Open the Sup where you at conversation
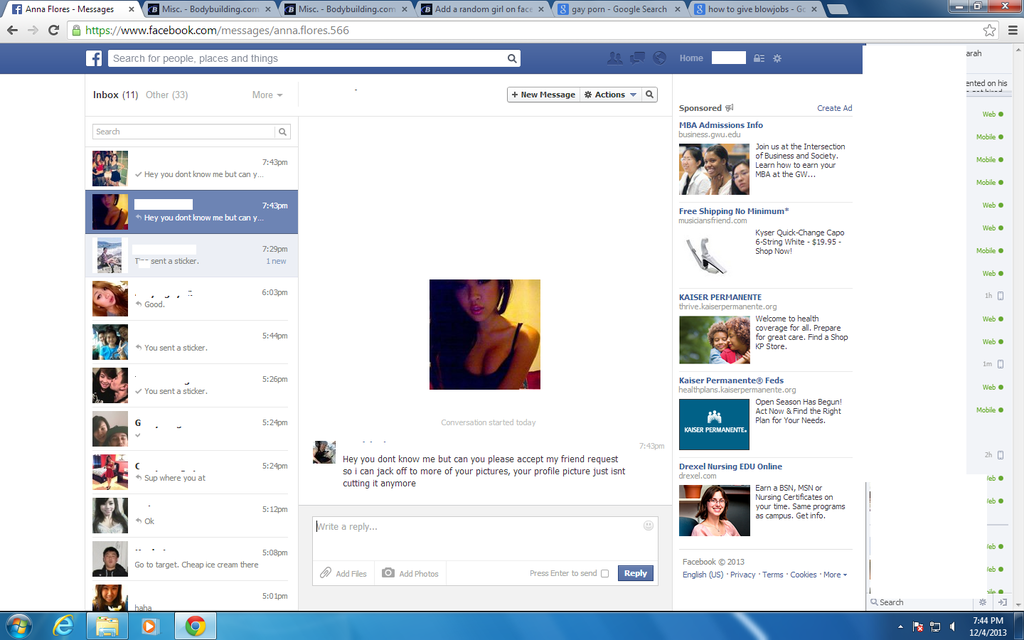The height and width of the screenshot is (640, 1024). (191, 472)
